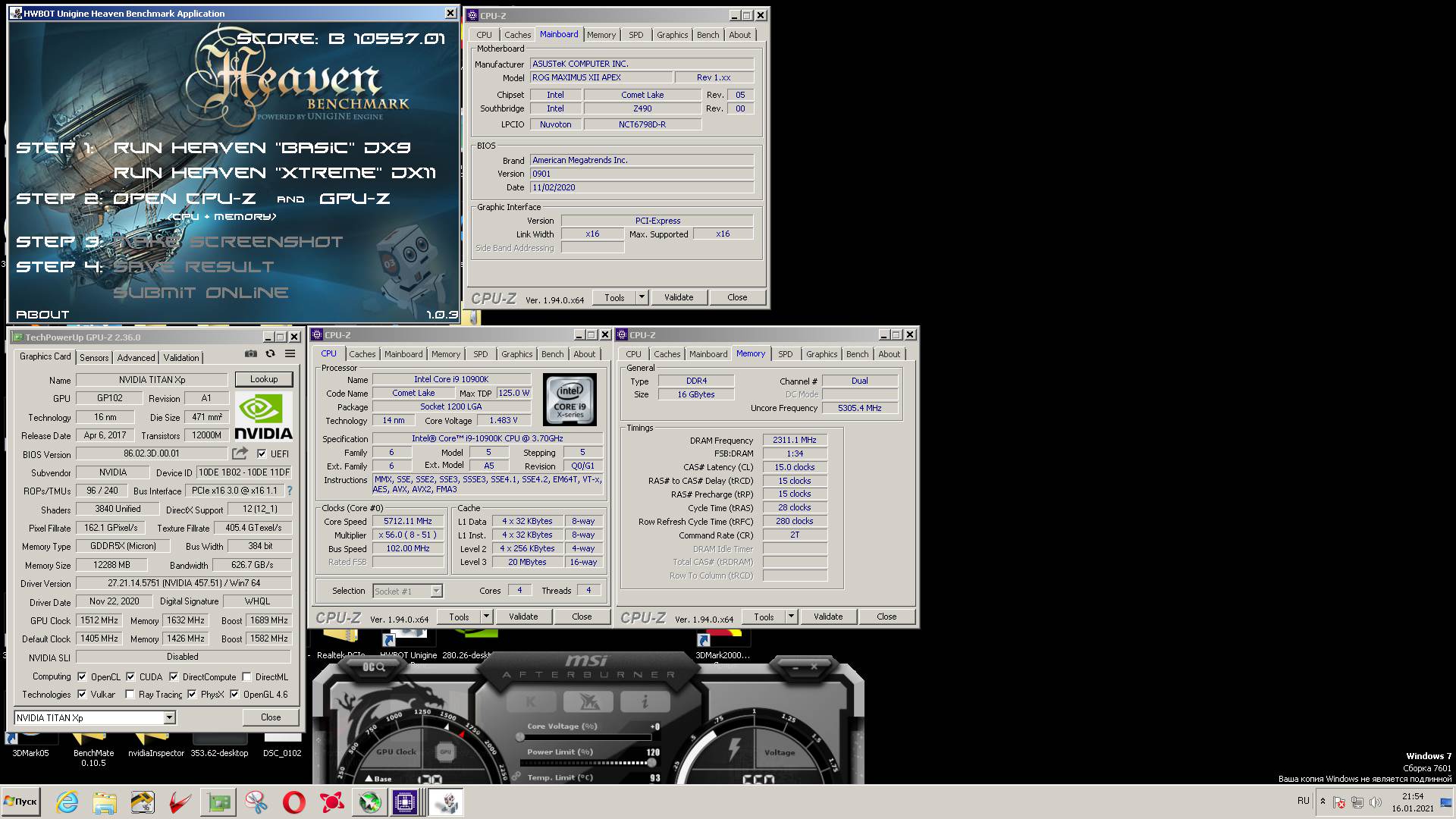This screenshot has width=1456, height=819.
Task: Click Validate in the Mainboard CPU-Z window
Action: tap(679, 297)
